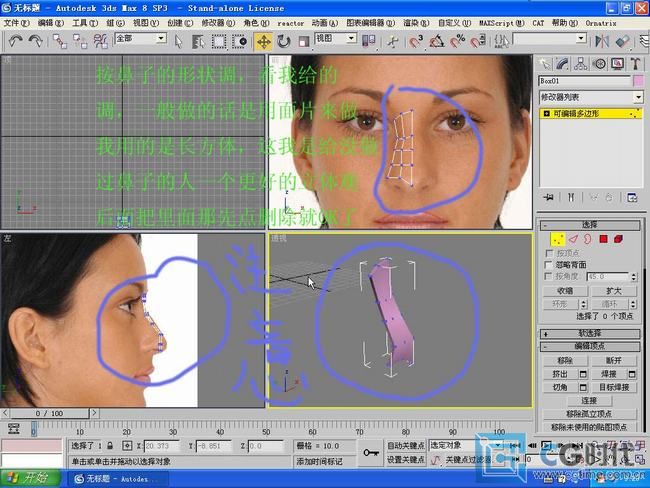Collapse the 选择 rollout
Screen dimensions: 650x488
[x=589, y=225]
